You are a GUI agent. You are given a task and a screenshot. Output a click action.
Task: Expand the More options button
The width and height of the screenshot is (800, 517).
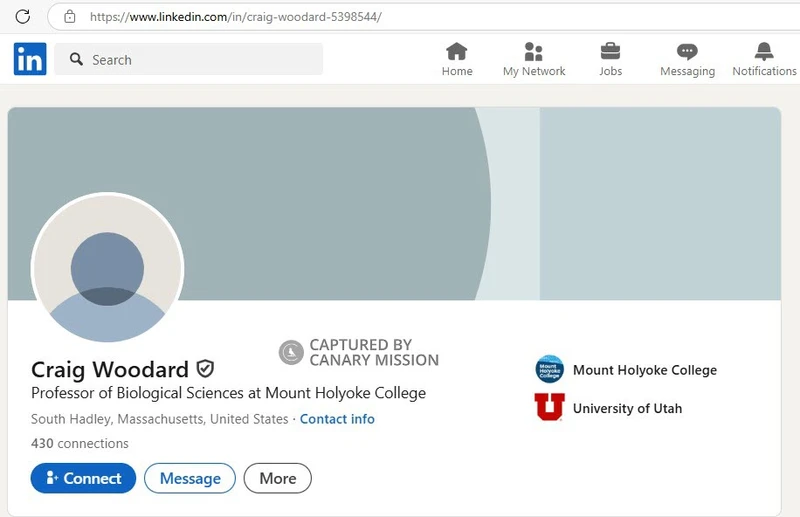pos(277,478)
